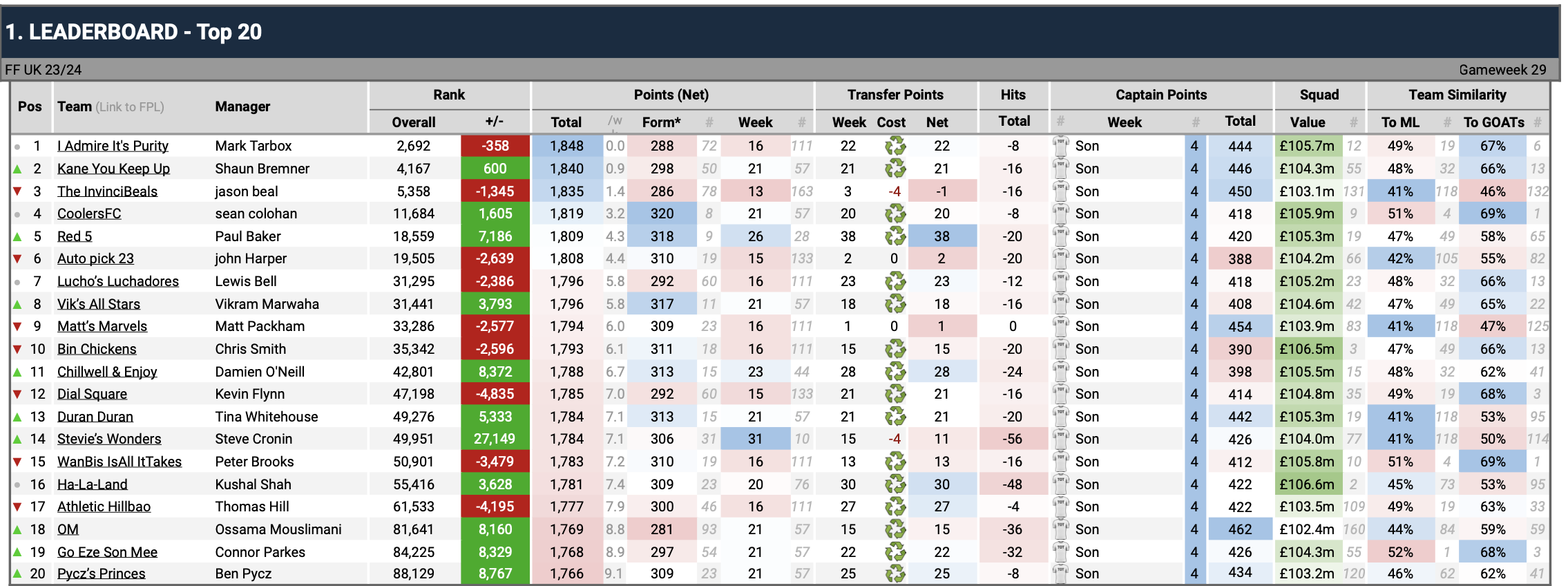This screenshot has width=1568, height=586.
Task: Click the recycle icon in Mark Tarbox's row
Action: (x=895, y=146)
